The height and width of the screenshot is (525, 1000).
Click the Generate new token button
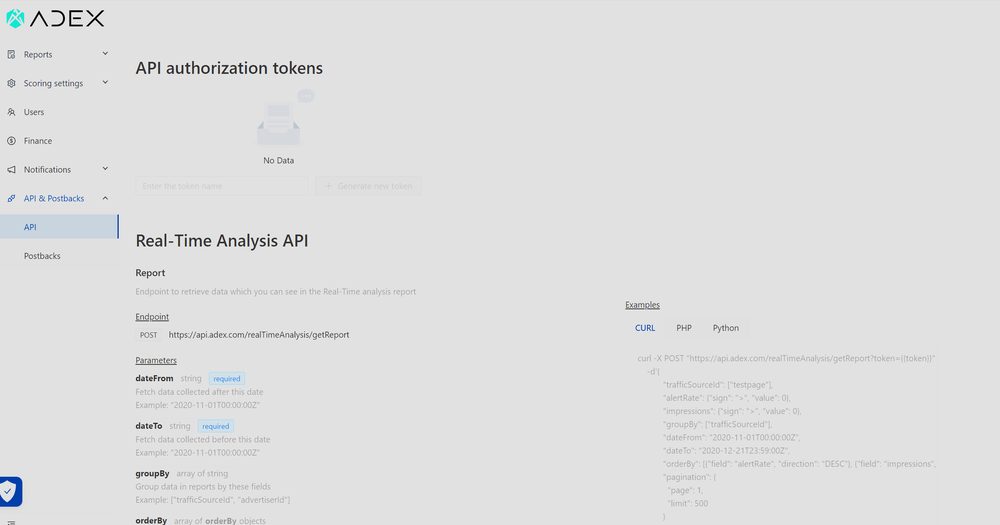point(369,186)
